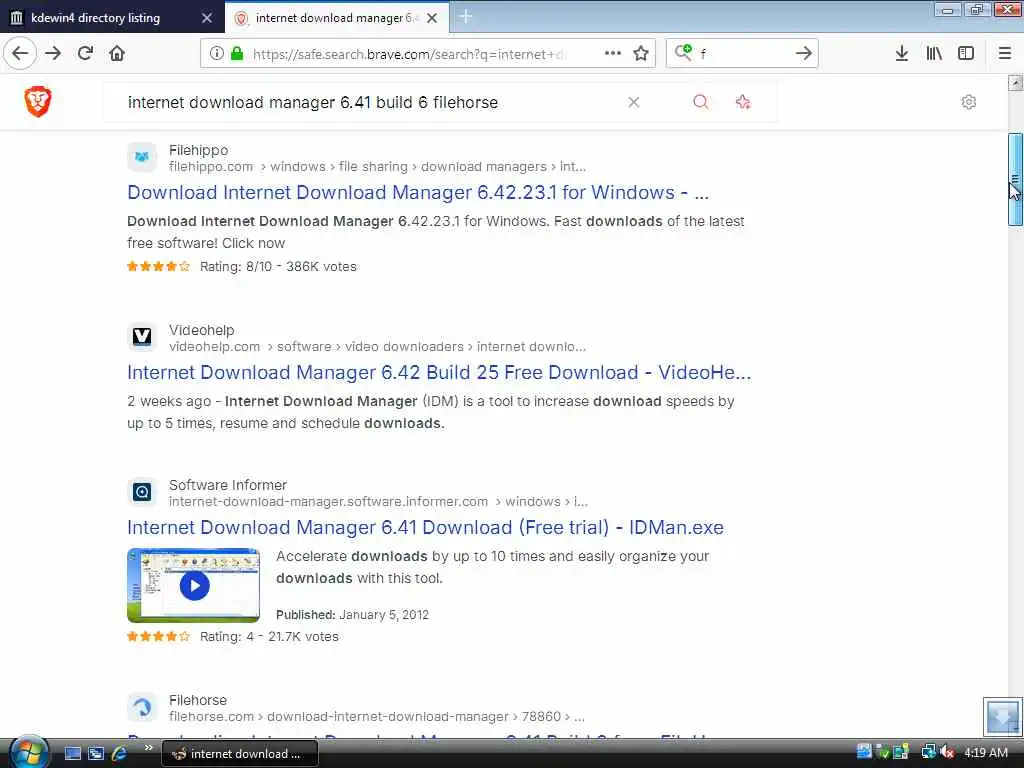Viewport: 1024px width, 768px height.
Task: Click the Rating: 4 - 21.7K votes text
Action: (269, 637)
